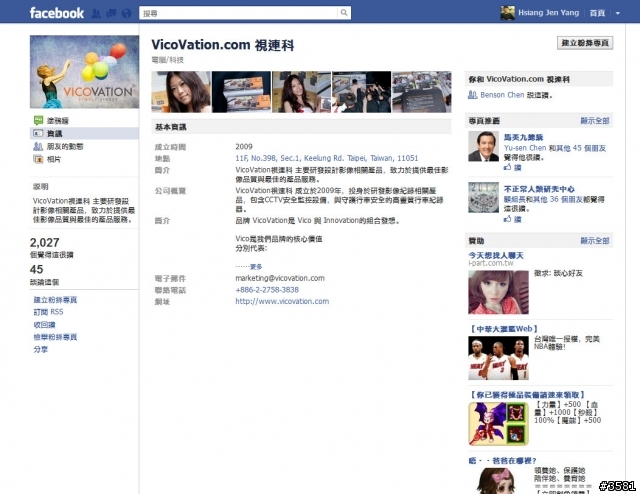The image size is (640, 494).
Task: Click phone number +886-2-2758-3838
Action: (x=267, y=290)
